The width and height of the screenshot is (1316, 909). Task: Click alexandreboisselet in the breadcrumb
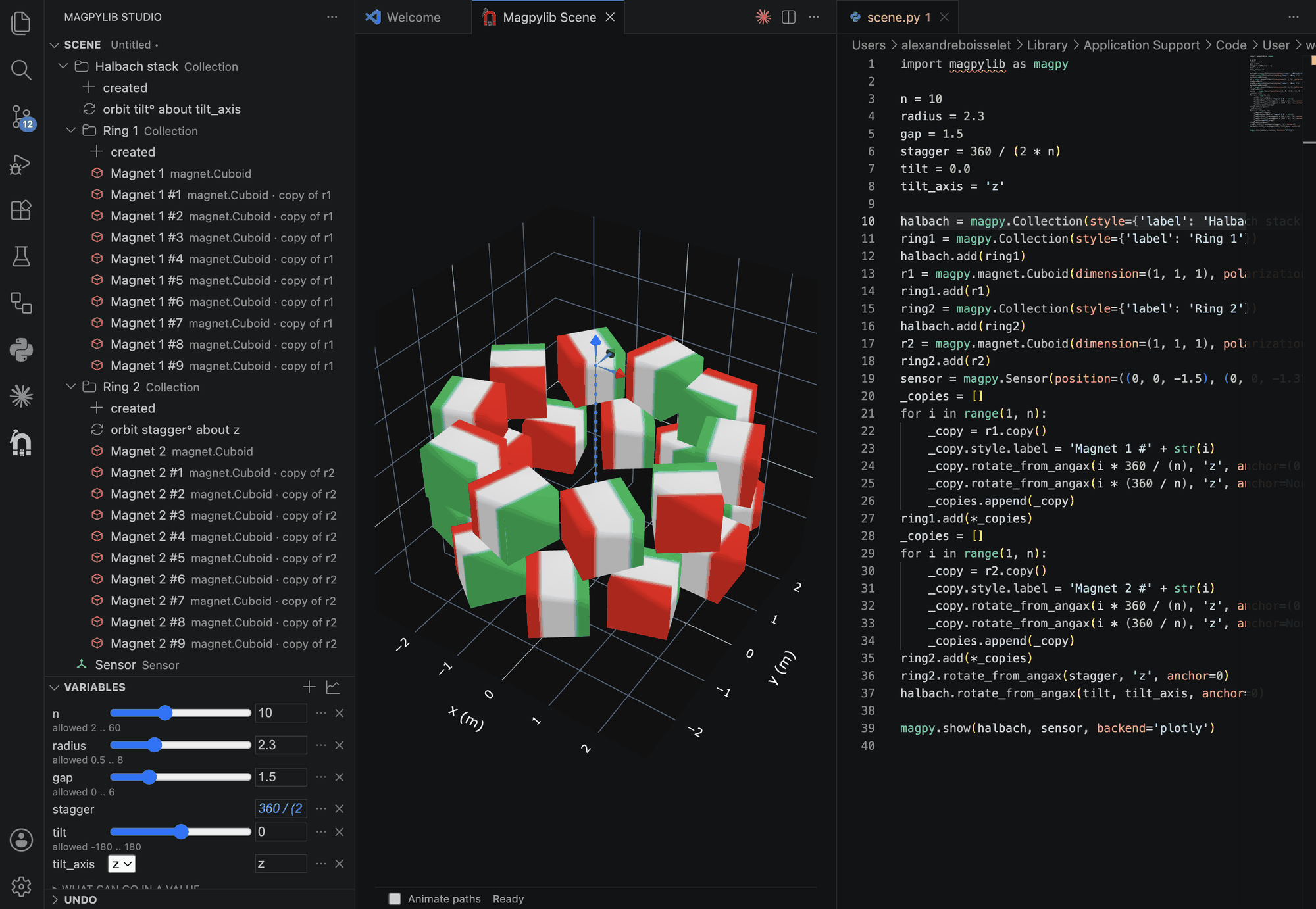coord(955,45)
